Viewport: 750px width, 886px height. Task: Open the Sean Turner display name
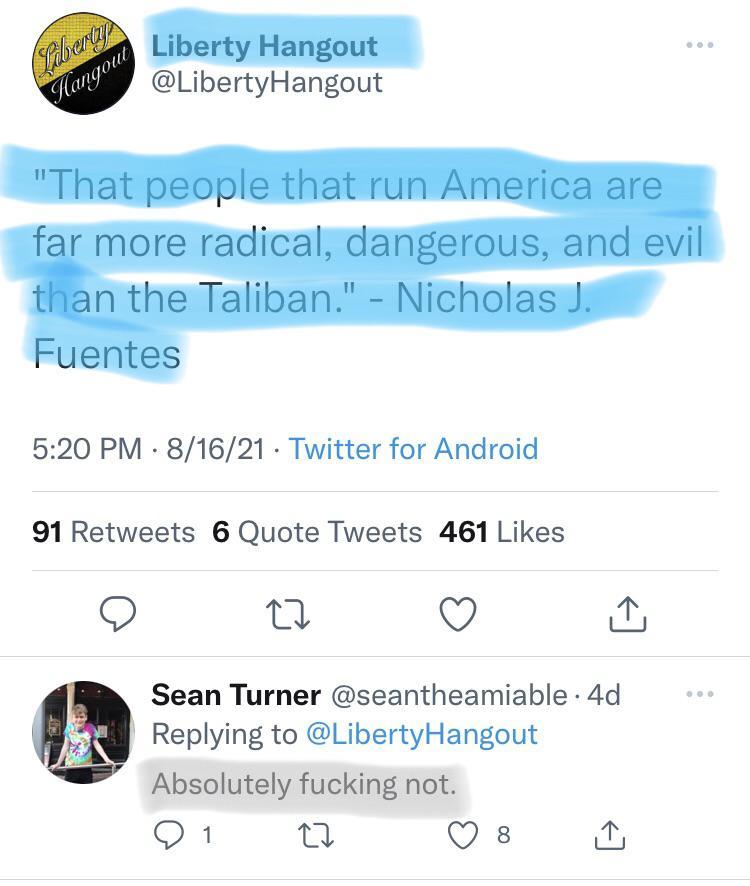(236, 695)
